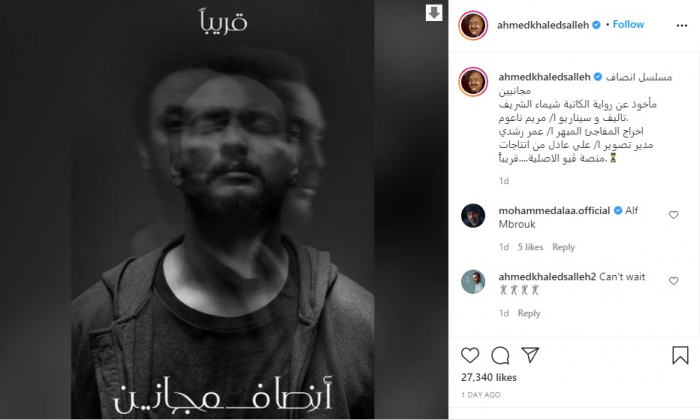Open mohammedalaa.official profile avatar
This screenshot has height=420, width=700.
473,216
